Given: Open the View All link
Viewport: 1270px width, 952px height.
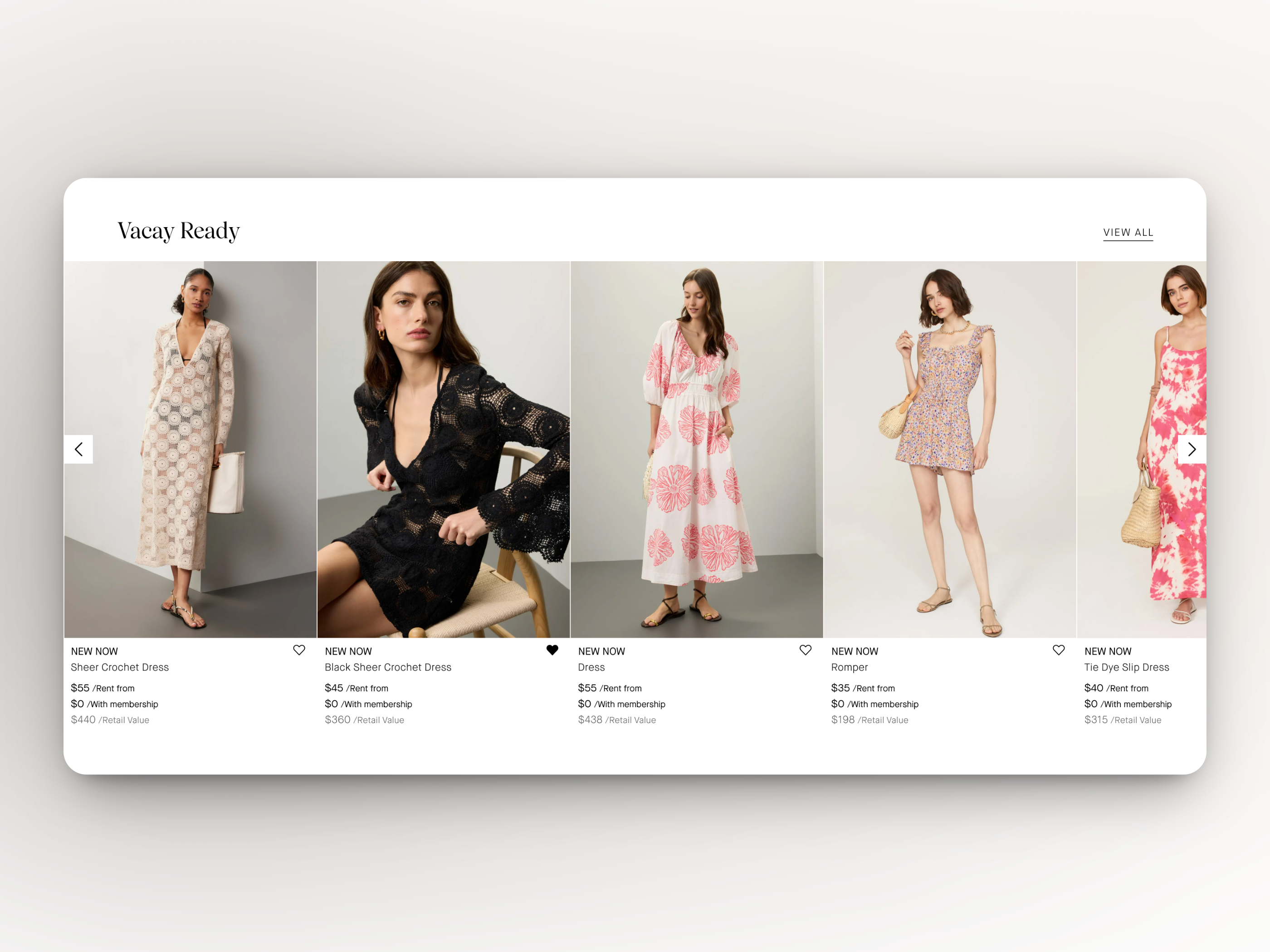Looking at the screenshot, I should tap(1128, 233).
